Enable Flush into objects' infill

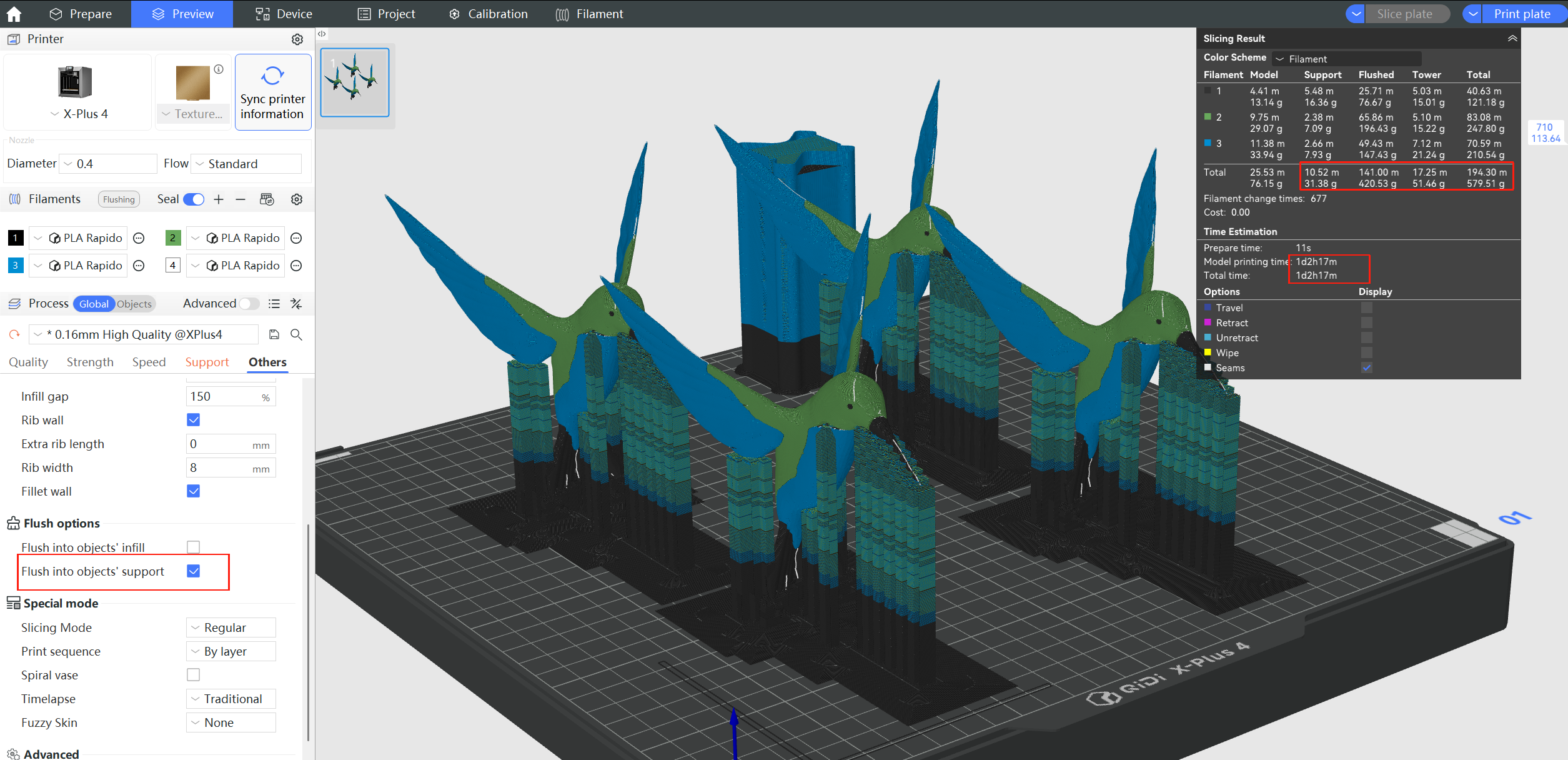tap(194, 547)
